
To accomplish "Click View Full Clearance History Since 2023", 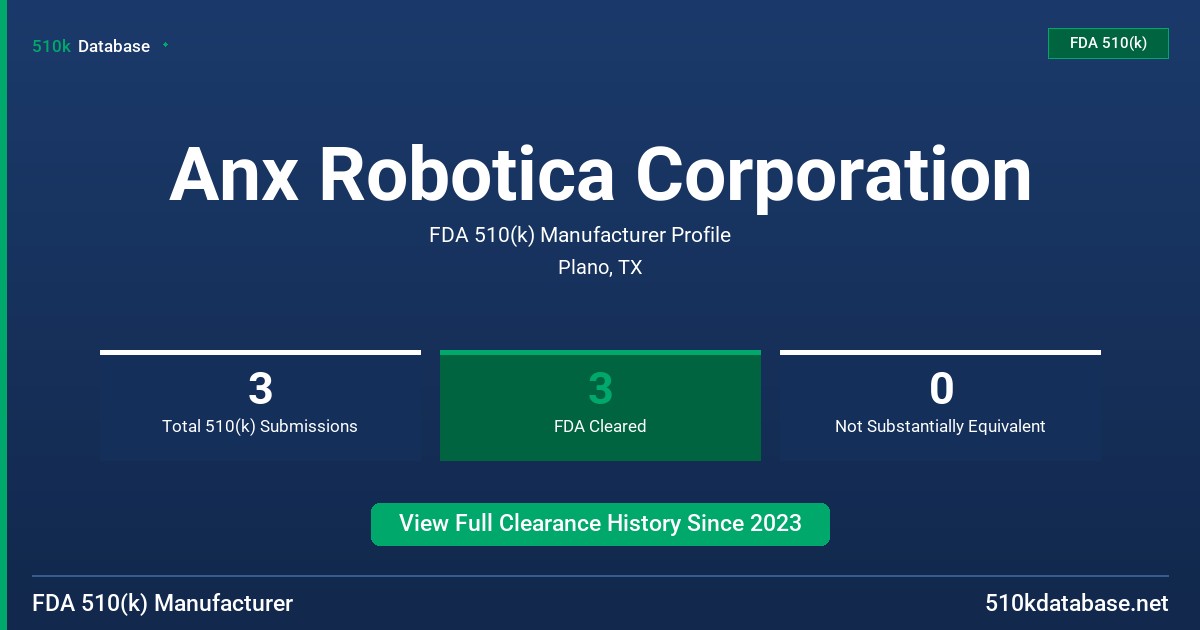I will 600,524.
